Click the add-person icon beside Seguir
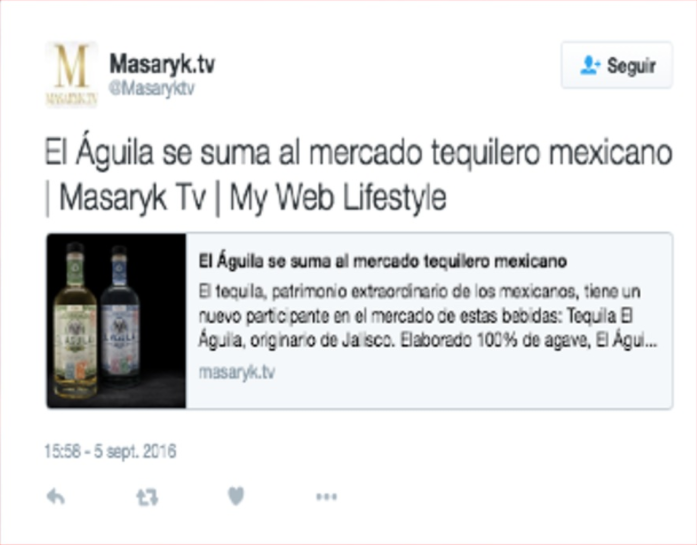 [590, 65]
